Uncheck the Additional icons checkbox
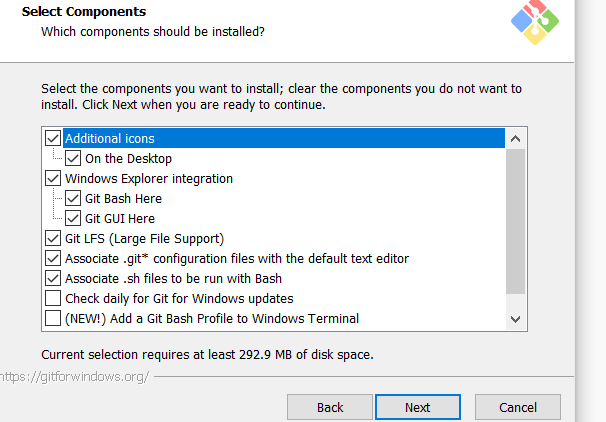This screenshot has height=422, width=606. pos(53,138)
